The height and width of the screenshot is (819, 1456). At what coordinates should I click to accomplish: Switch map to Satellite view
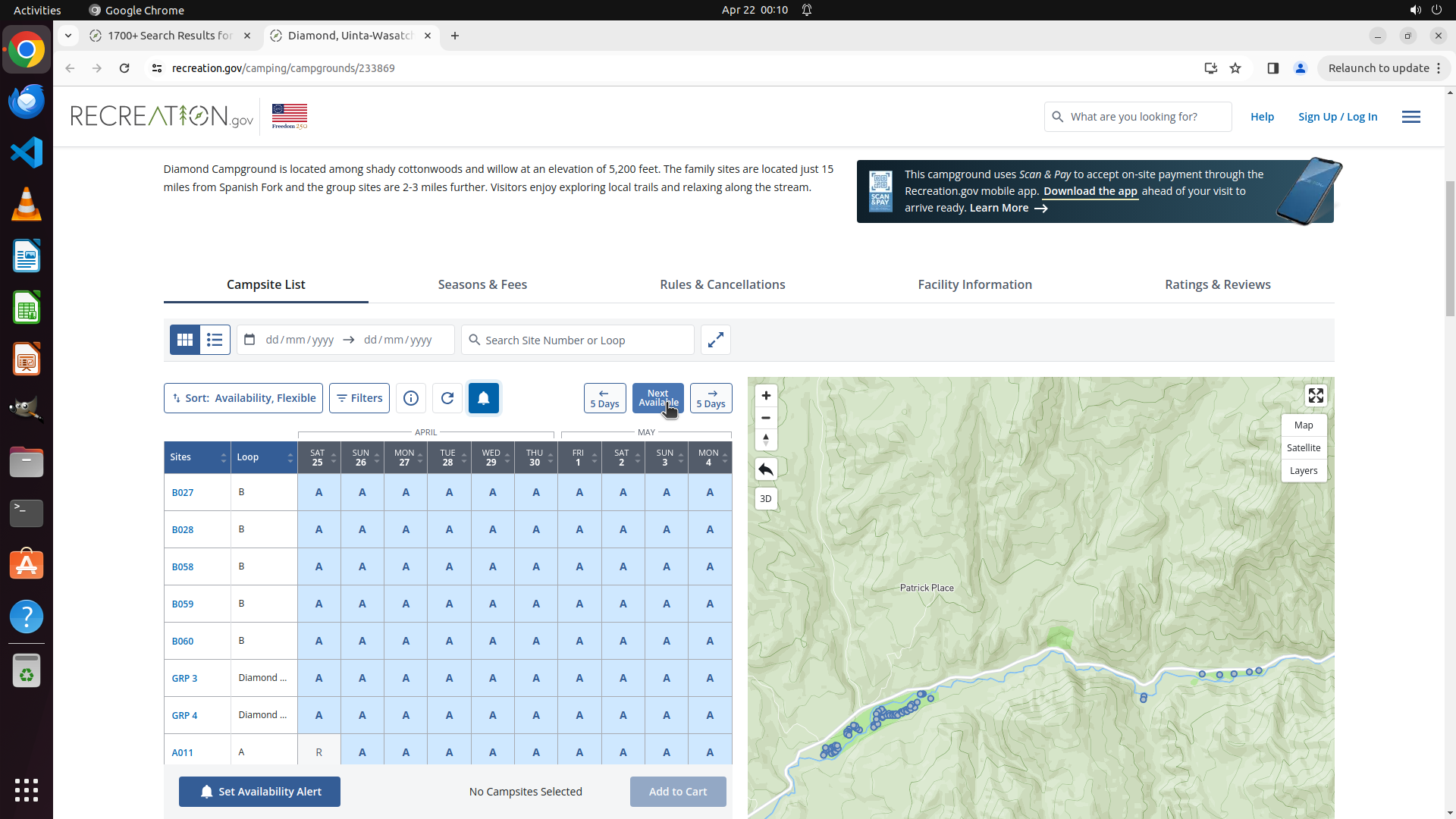[x=1304, y=448]
